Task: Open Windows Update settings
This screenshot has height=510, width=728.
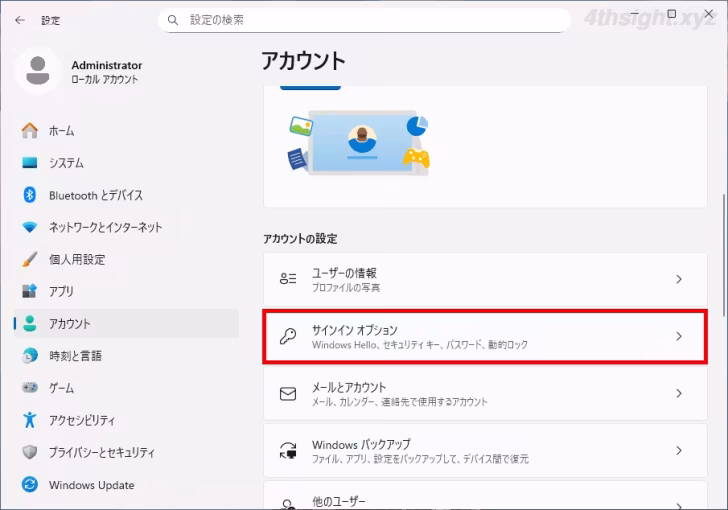Action: [x=126, y=485]
